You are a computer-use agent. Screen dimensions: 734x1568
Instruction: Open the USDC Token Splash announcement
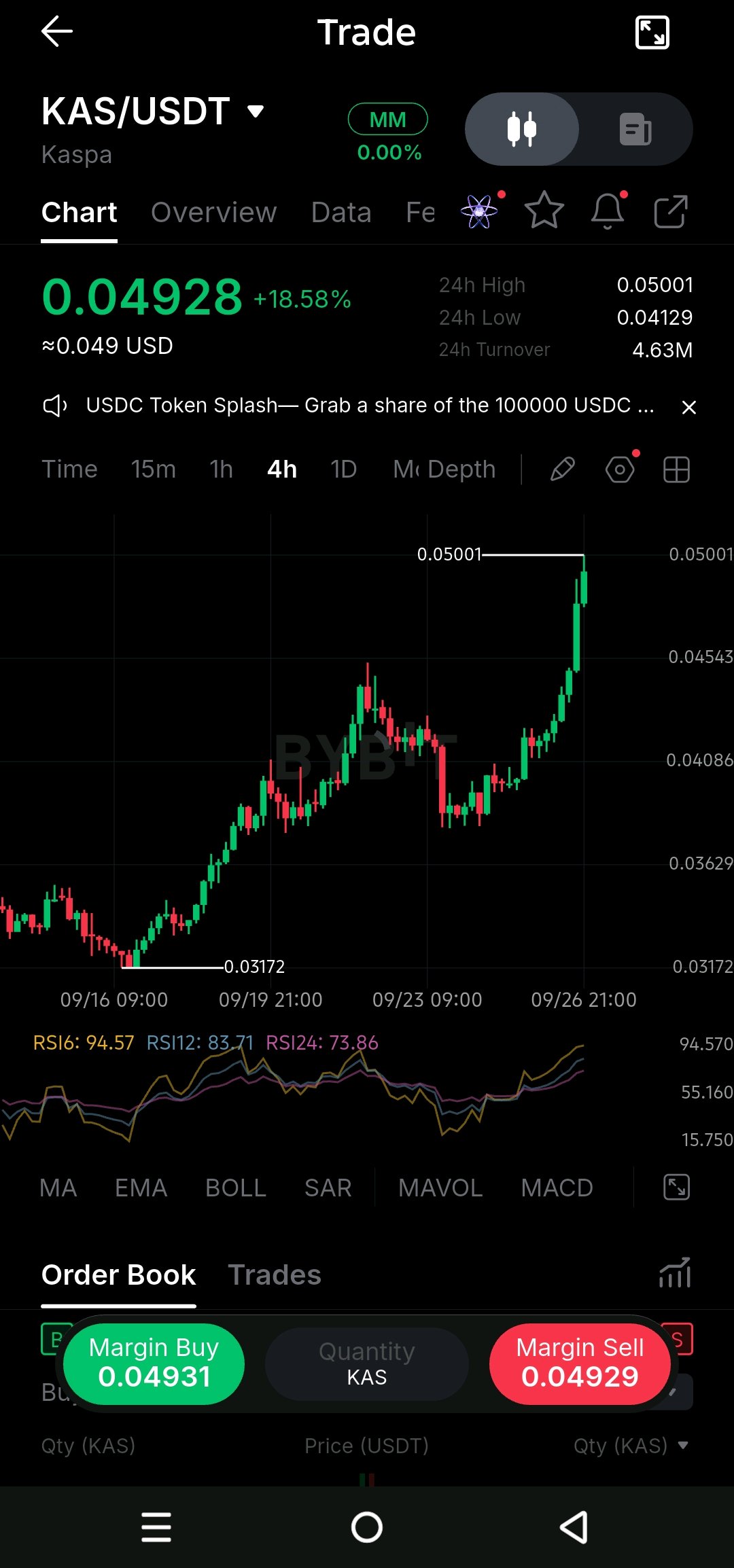click(x=370, y=406)
